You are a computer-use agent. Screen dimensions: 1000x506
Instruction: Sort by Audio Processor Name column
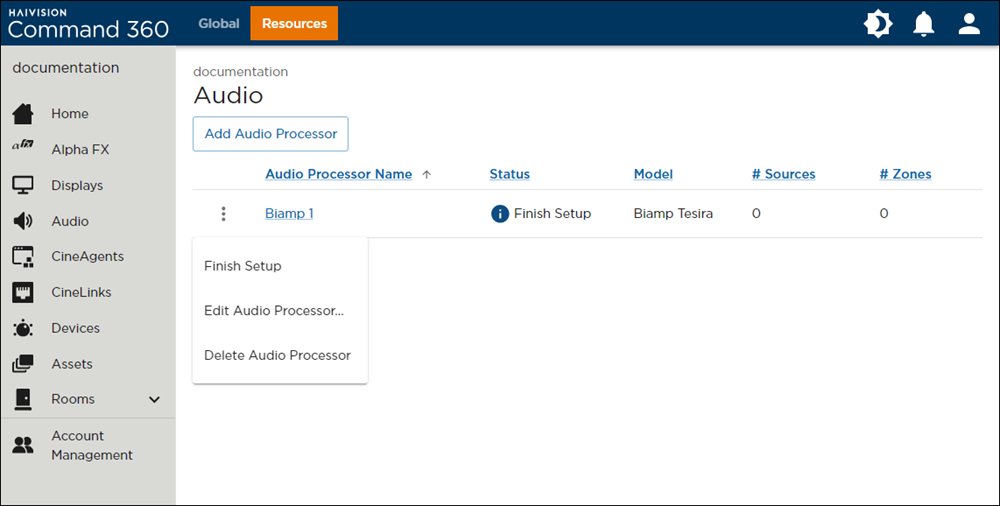point(338,174)
